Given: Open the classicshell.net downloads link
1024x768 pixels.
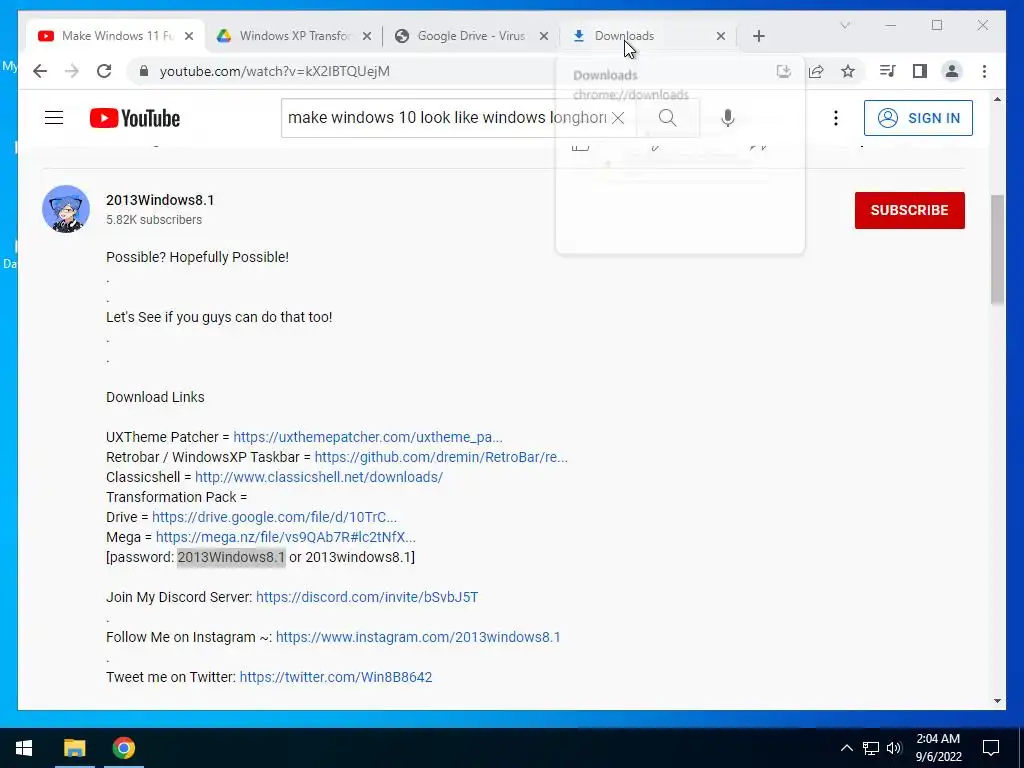Looking at the screenshot, I should click(319, 477).
